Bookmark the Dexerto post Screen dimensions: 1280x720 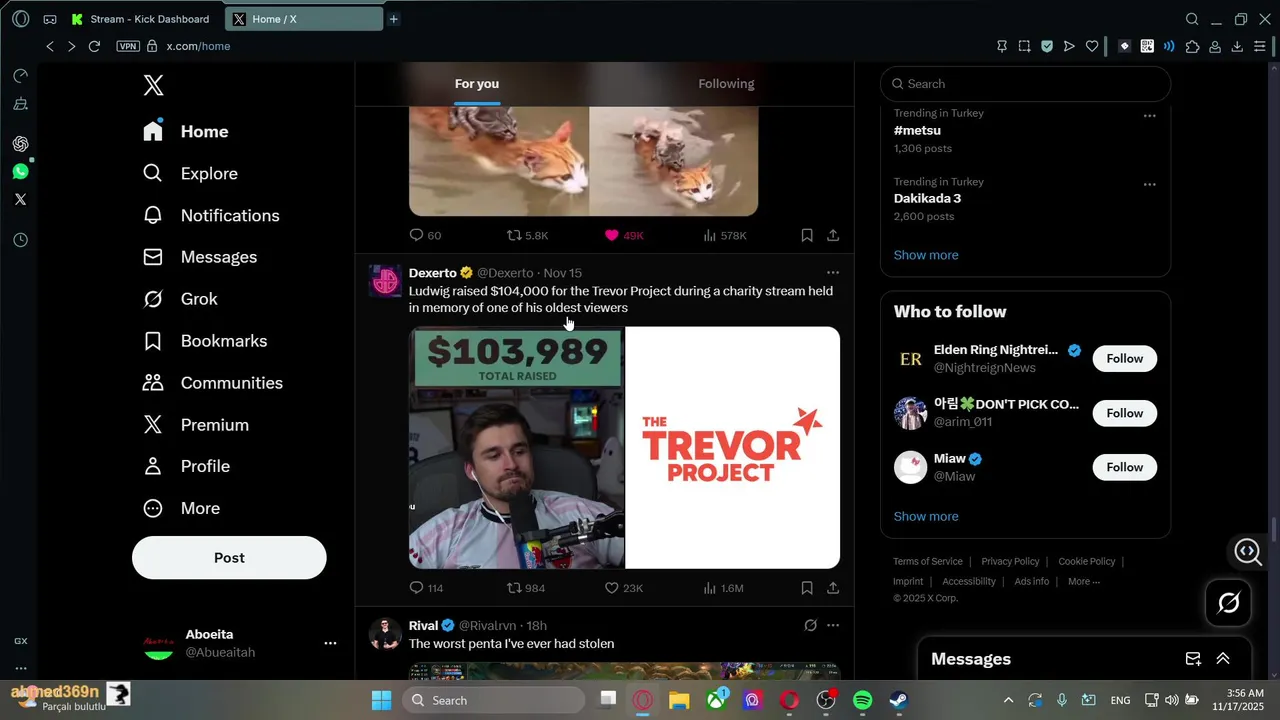coord(807,588)
